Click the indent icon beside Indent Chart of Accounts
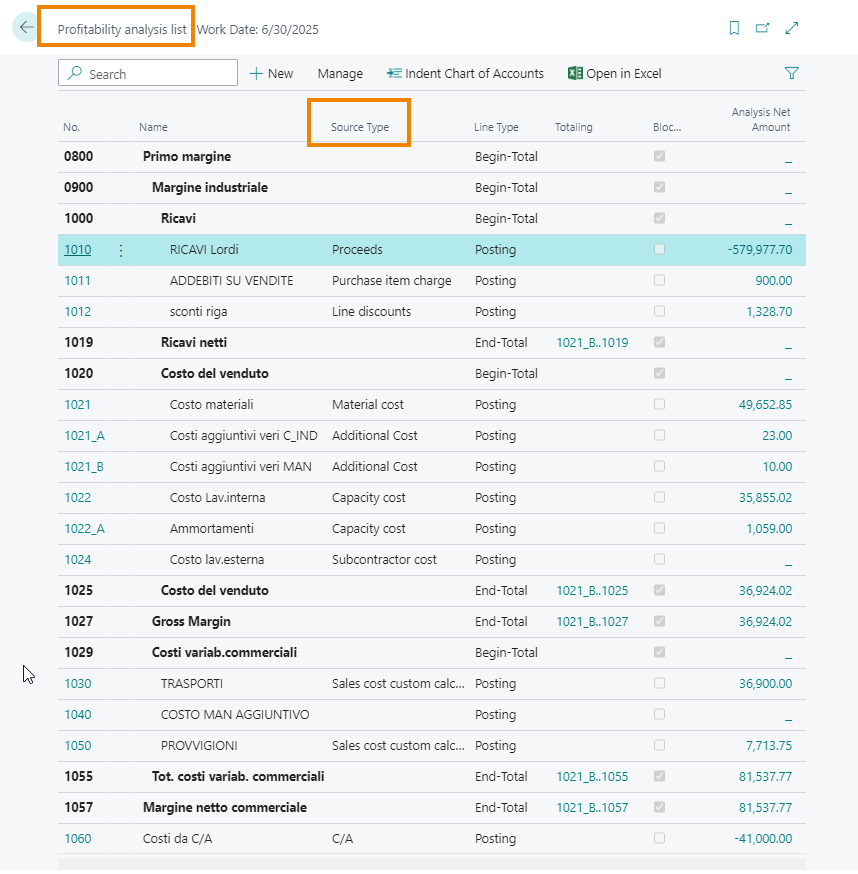Image resolution: width=858 pixels, height=874 pixels. coord(394,73)
